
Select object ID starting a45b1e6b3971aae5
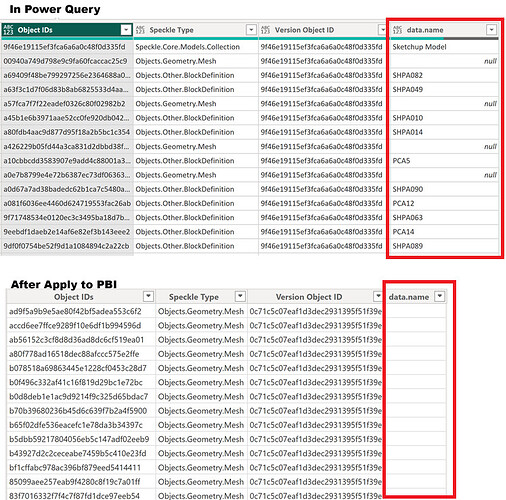[66, 118]
